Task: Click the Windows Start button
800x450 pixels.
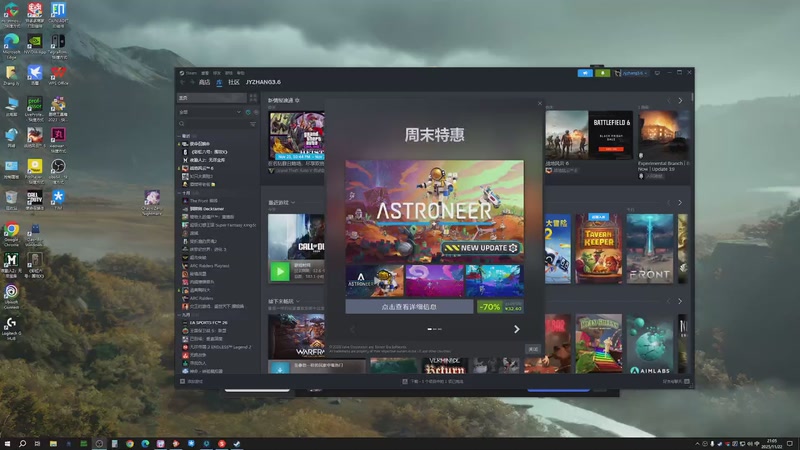Action: (x=7, y=444)
